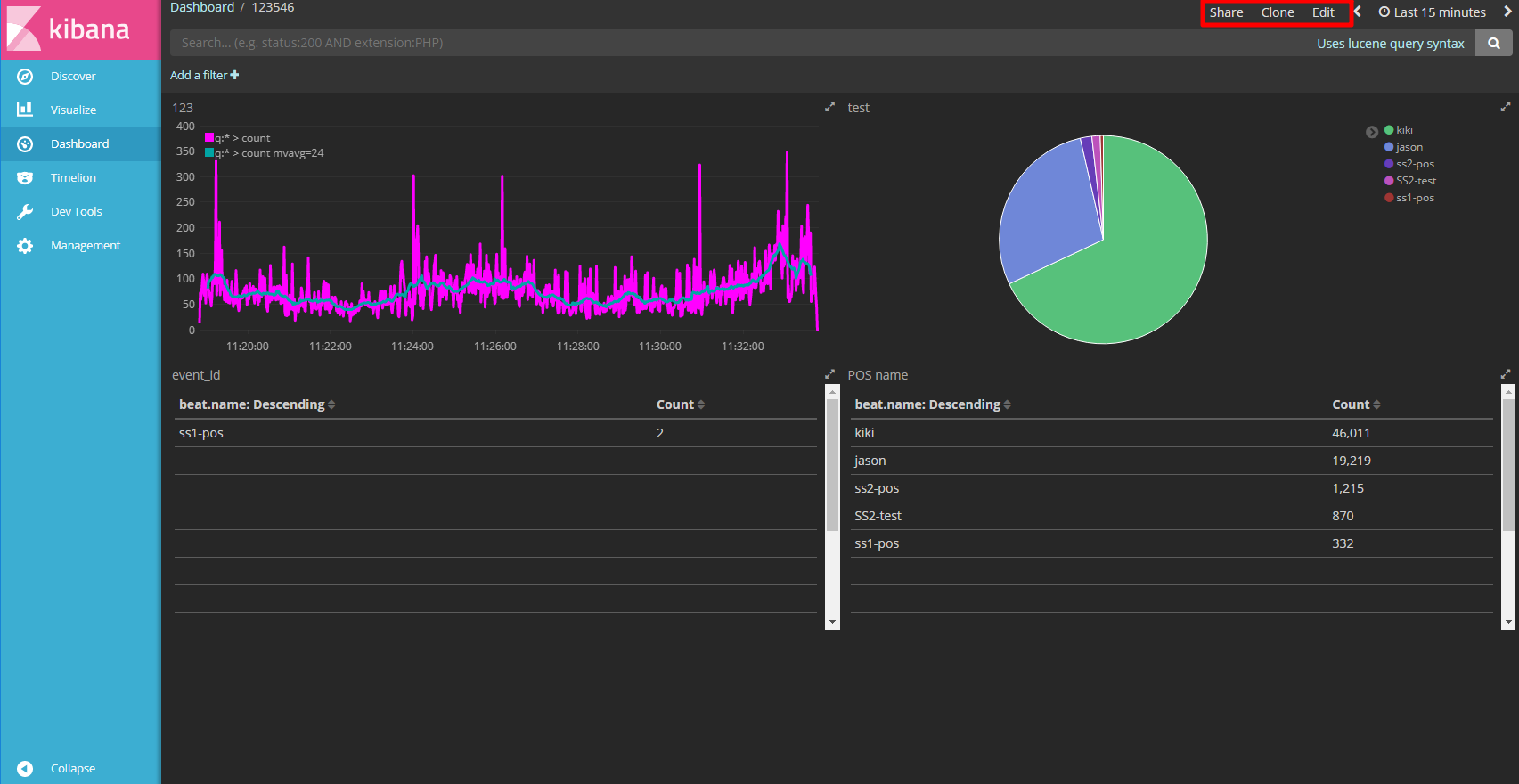Click the ss2-pos purple legend dot

[x=1389, y=164]
